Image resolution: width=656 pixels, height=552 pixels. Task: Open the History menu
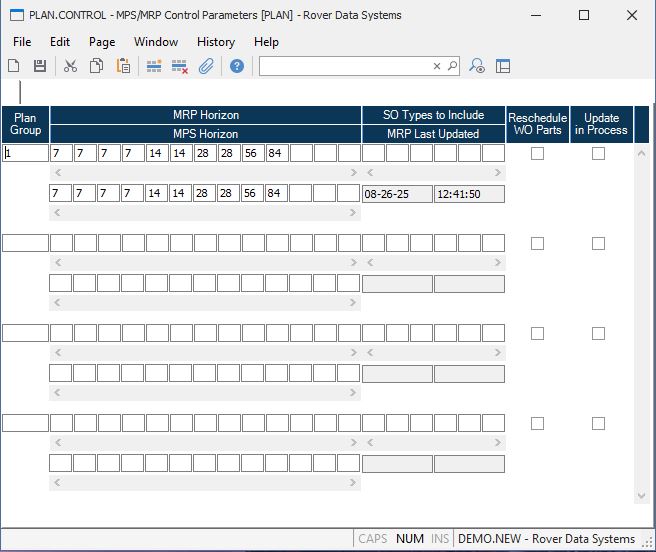tap(215, 42)
